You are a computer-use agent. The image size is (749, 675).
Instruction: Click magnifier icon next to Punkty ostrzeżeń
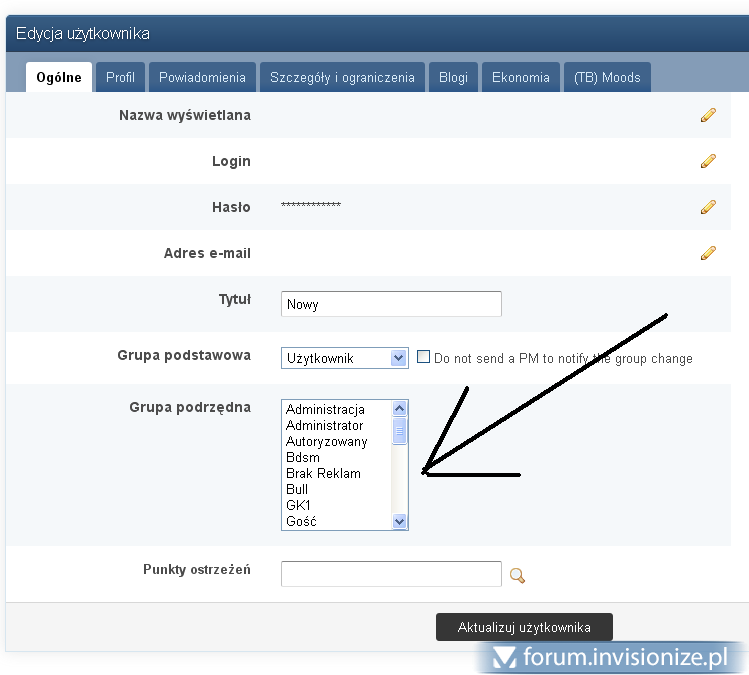pyautogui.click(x=517, y=575)
